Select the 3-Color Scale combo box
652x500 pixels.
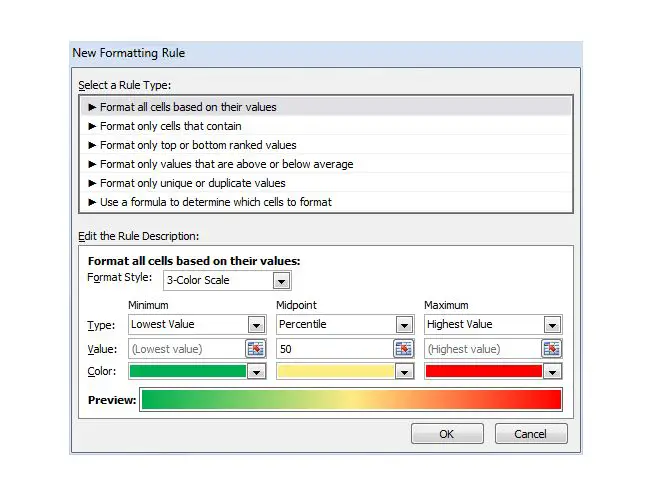(227, 280)
